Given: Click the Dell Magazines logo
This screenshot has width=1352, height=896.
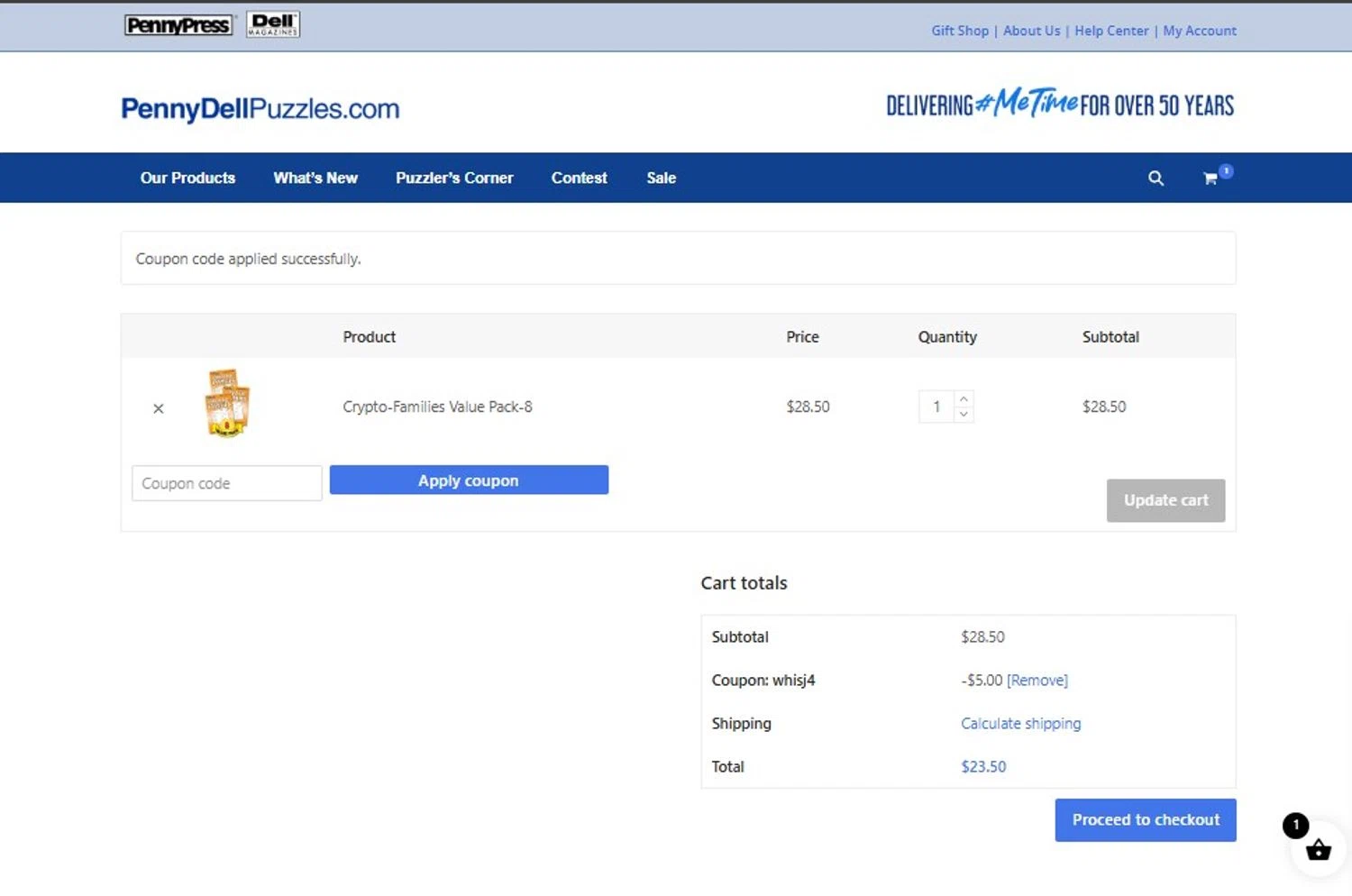Looking at the screenshot, I should pos(273,24).
